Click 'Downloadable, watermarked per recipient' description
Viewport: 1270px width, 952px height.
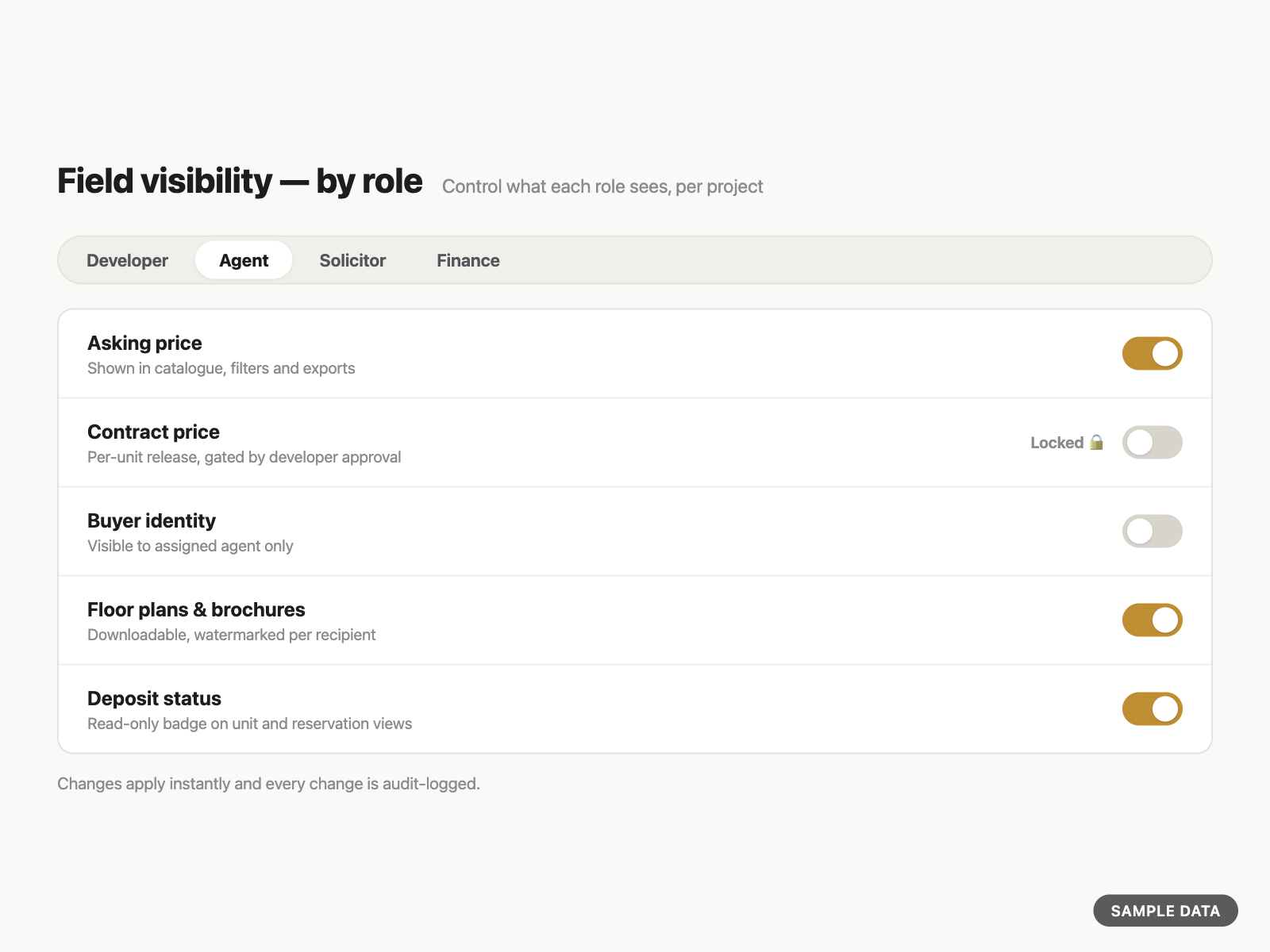pos(232,635)
